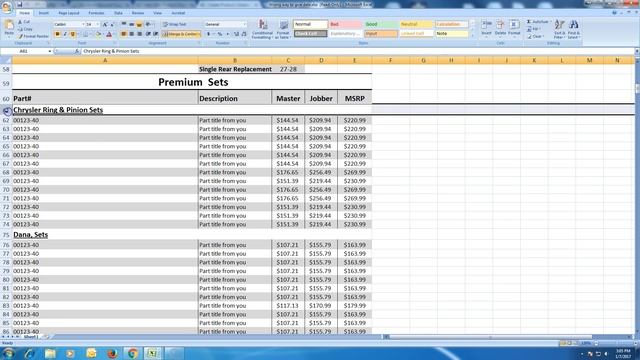Open the General number format dropdown
Viewport: 640px width, 360px height.
pyautogui.click(x=244, y=24)
